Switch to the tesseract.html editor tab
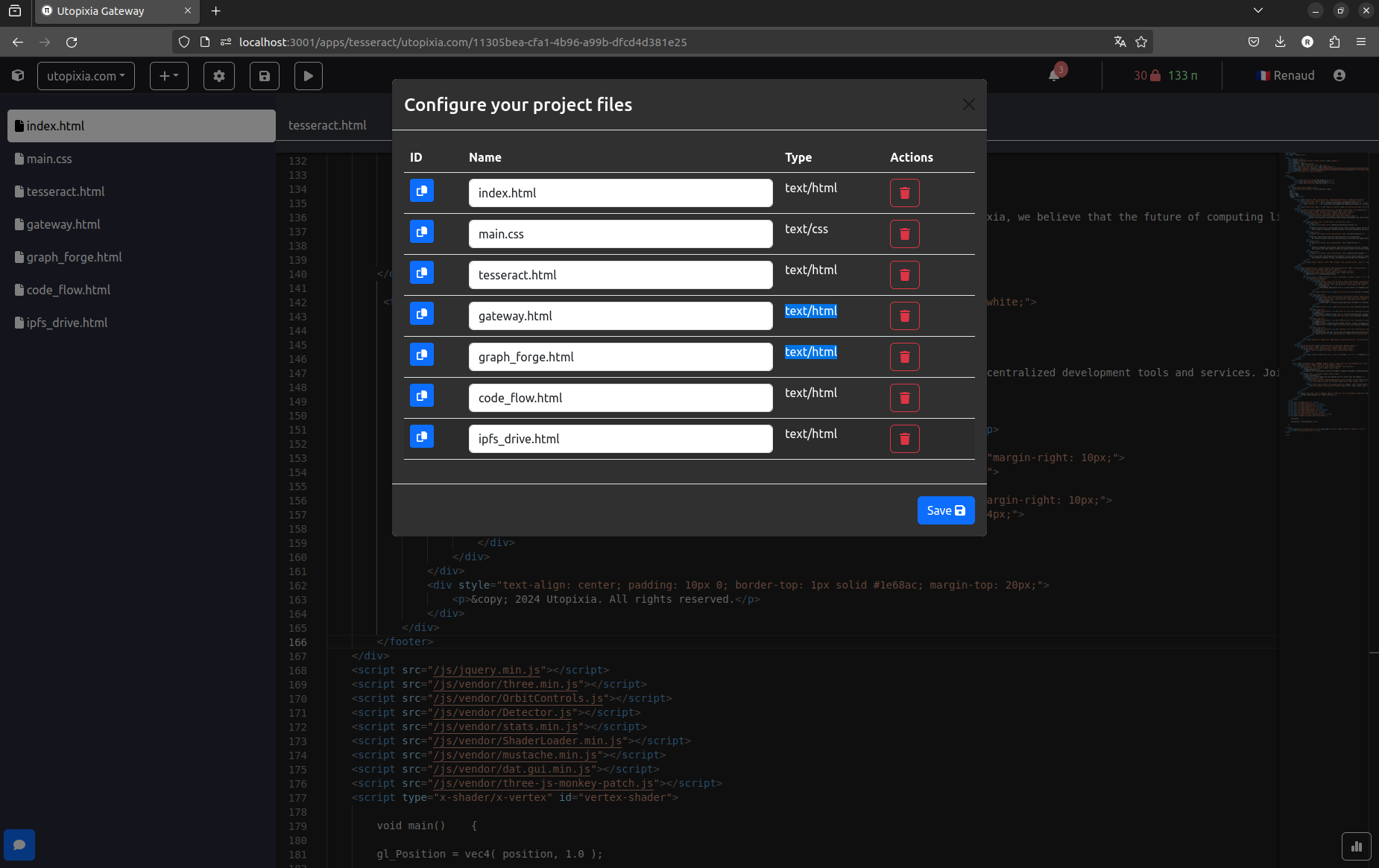The image size is (1379, 868). pos(327,125)
